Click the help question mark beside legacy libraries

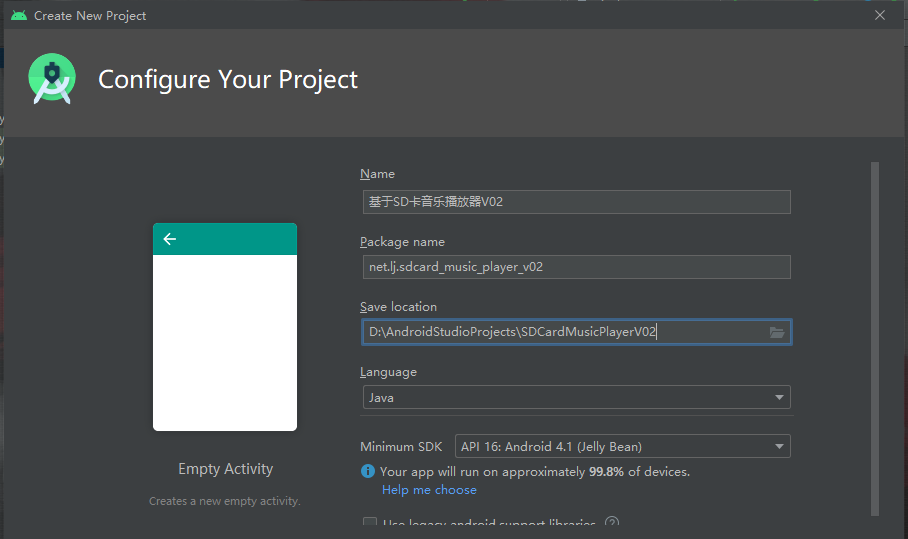(612, 521)
